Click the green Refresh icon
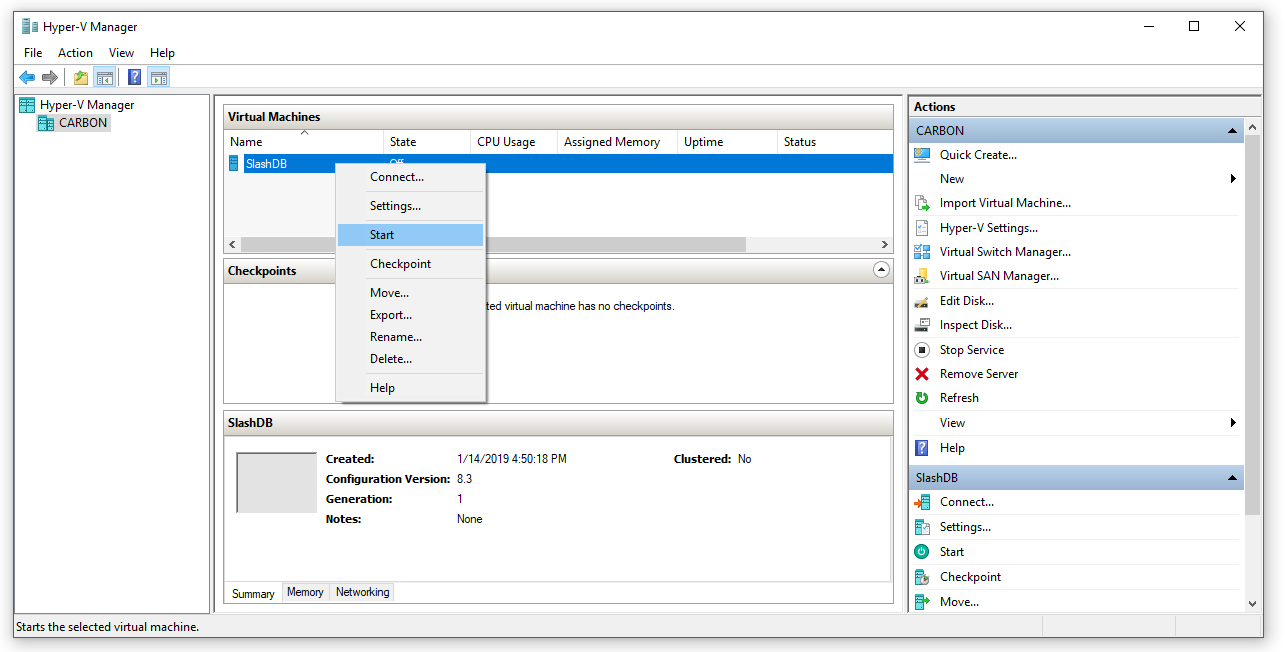 coord(922,398)
